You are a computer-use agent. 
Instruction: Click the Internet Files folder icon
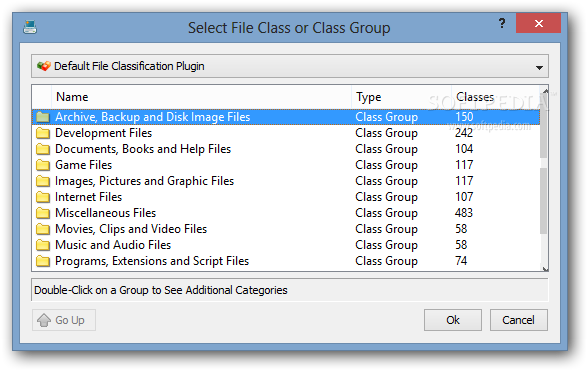click(x=43, y=197)
